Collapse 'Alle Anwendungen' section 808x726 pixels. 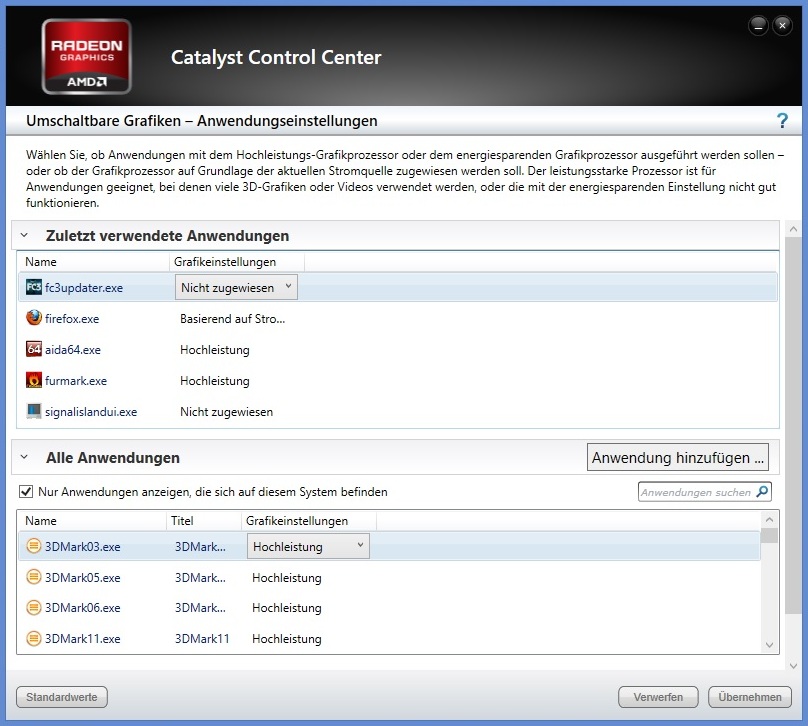pyautogui.click(x=24, y=457)
